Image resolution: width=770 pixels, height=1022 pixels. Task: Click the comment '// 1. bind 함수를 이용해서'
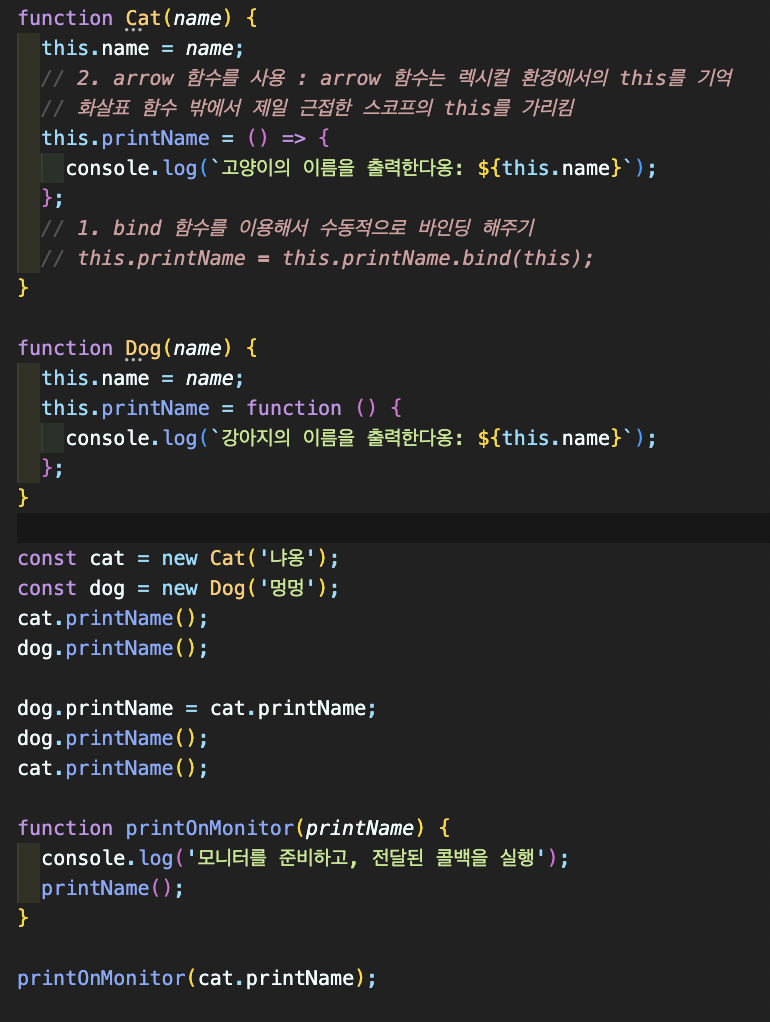tap(288, 228)
